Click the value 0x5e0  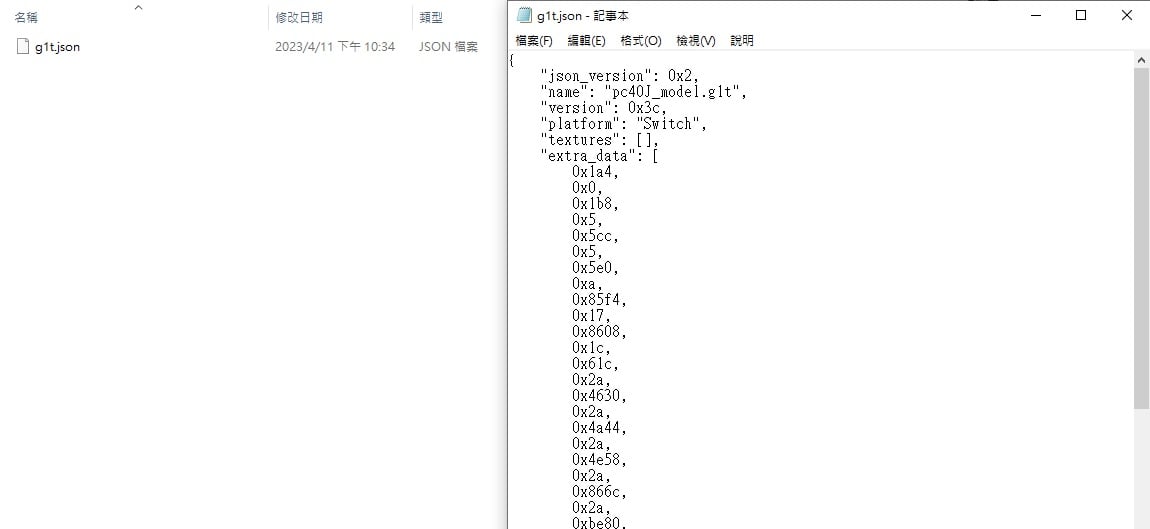[596, 268]
